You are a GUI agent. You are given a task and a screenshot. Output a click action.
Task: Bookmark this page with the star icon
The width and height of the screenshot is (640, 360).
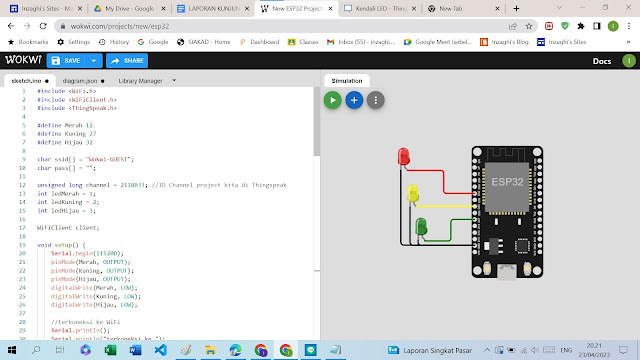529,26
